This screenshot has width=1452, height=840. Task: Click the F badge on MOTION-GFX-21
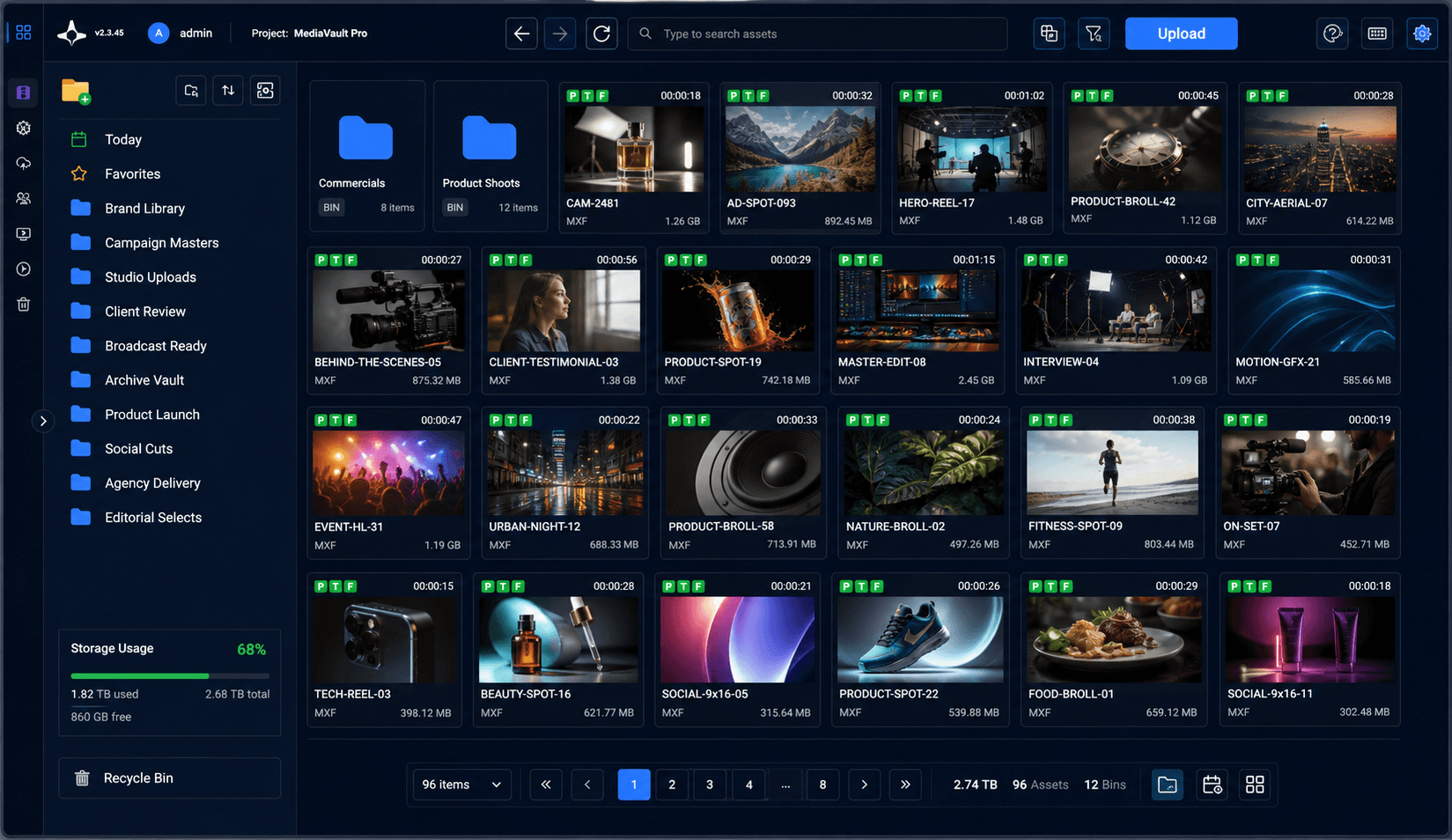click(x=1273, y=260)
